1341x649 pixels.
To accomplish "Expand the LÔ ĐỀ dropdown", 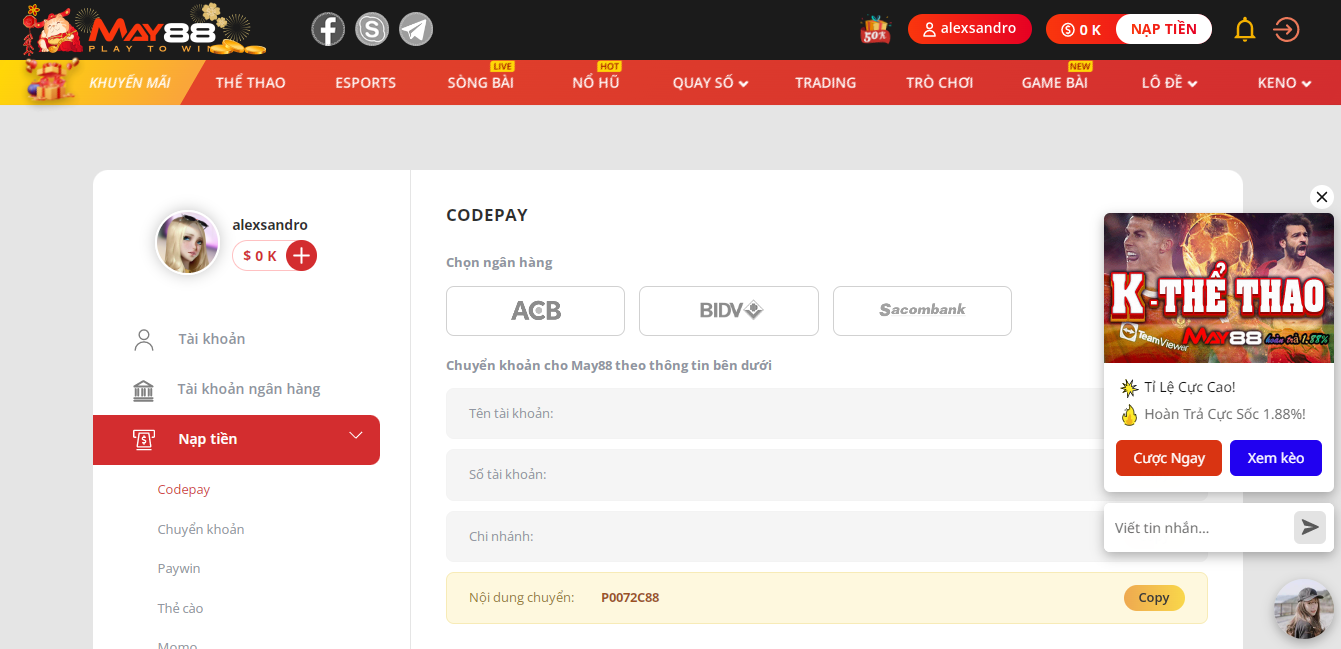I will (x=1169, y=83).
